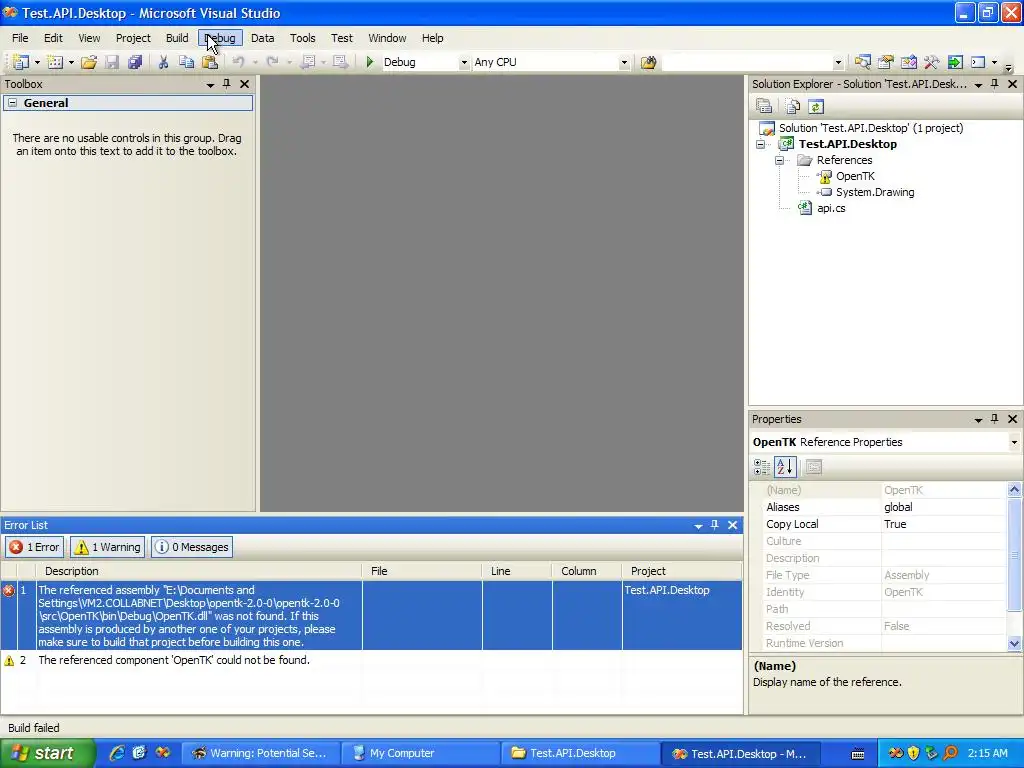Switch to My Computer taskbar button

421,754
